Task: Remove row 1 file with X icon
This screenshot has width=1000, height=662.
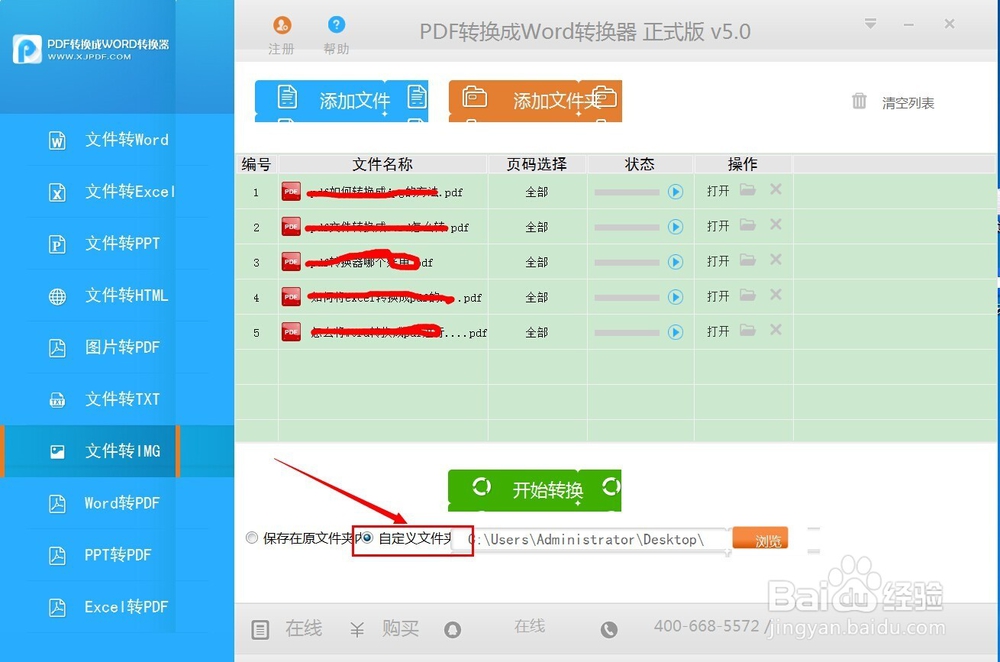Action: pyautogui.click(x=776, y=189)
